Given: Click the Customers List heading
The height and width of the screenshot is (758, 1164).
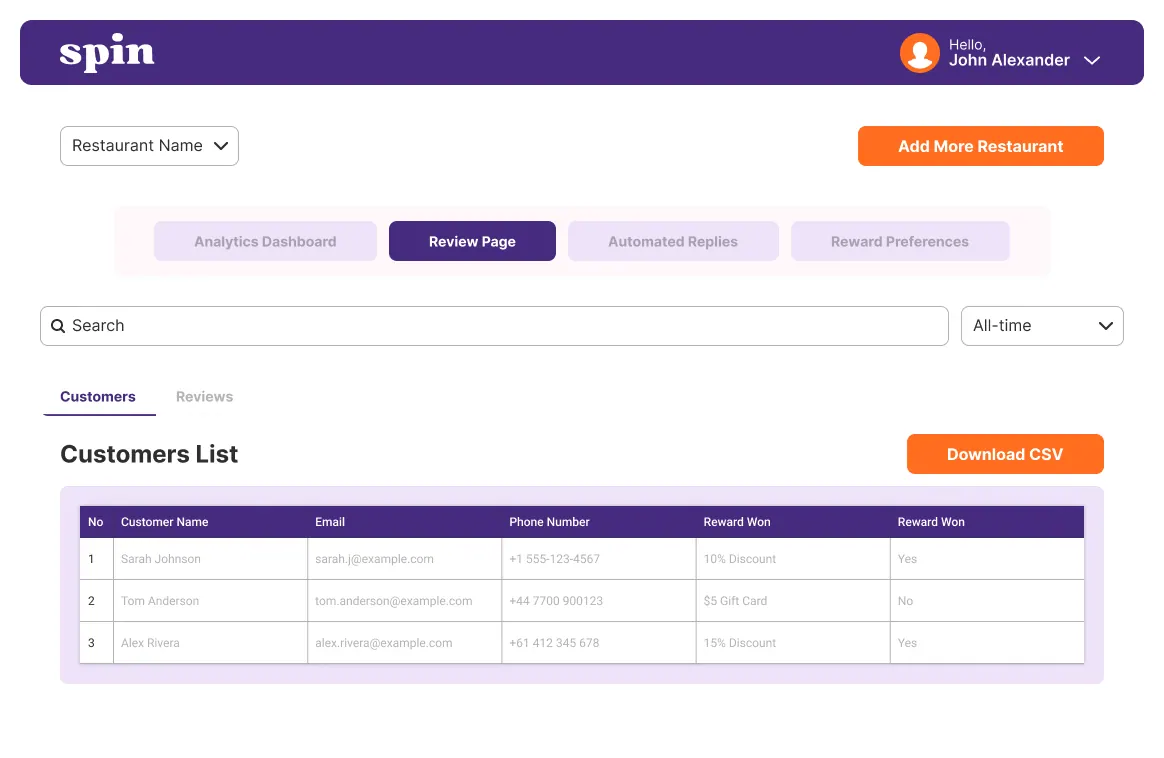Looking at the screenshot, I should point(149,454).
